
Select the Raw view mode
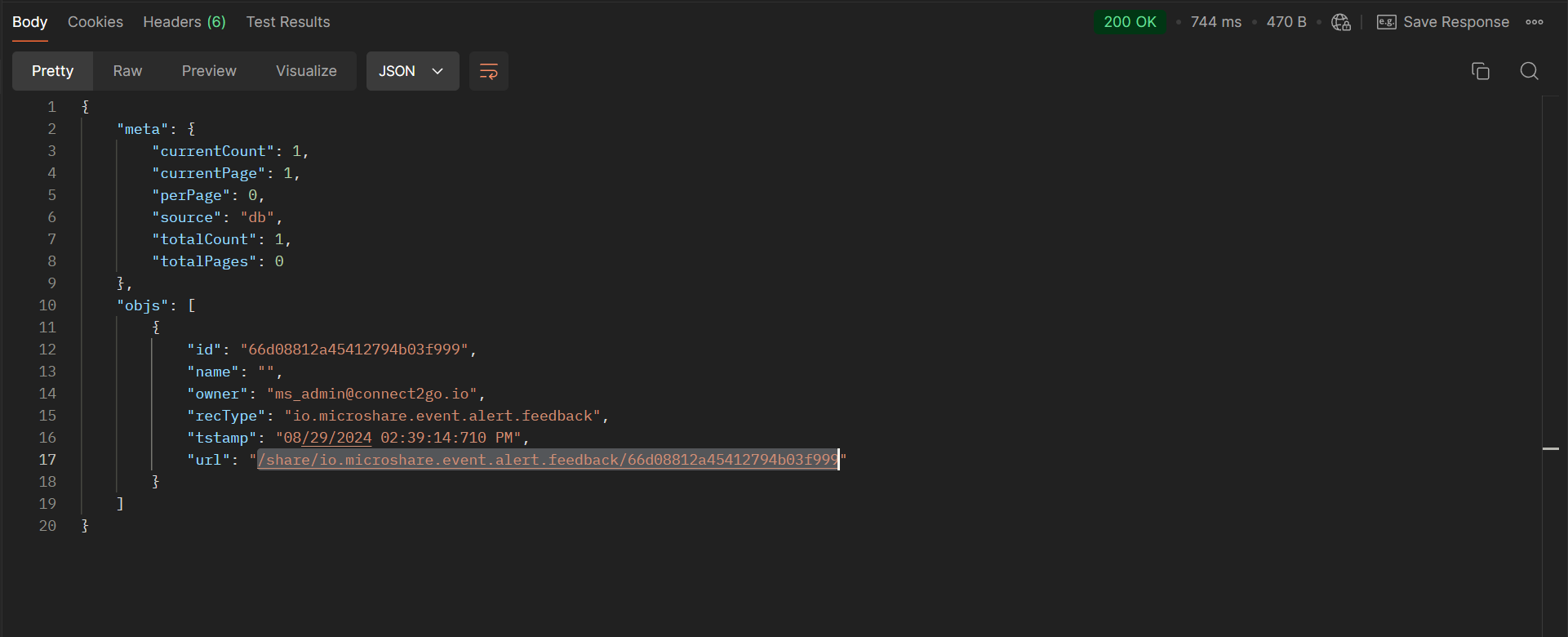[127, 71]
